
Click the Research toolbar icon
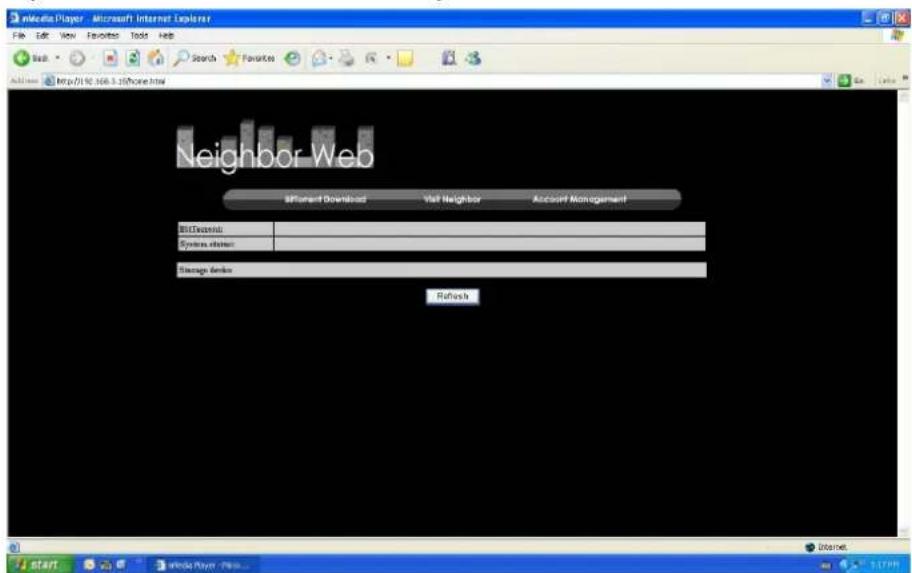(x=448, y=58)
